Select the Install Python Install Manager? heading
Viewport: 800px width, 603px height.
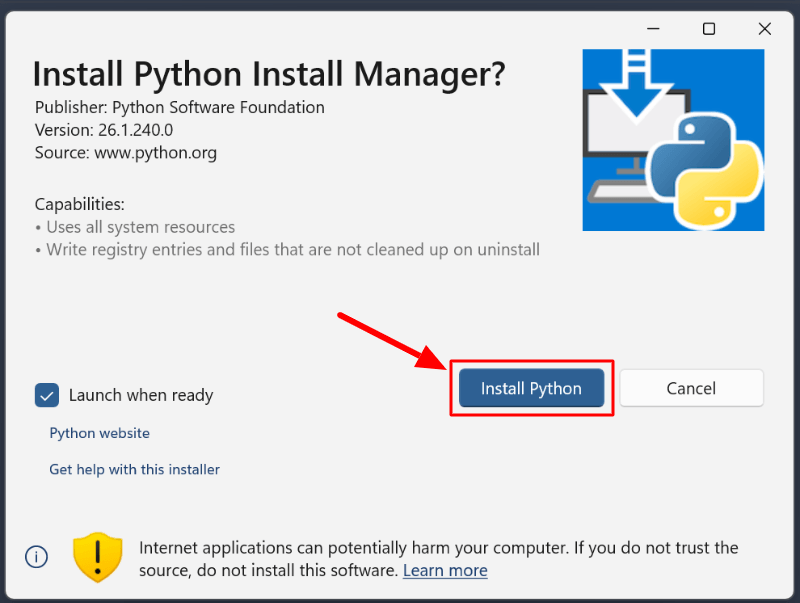tap(269, 74)
